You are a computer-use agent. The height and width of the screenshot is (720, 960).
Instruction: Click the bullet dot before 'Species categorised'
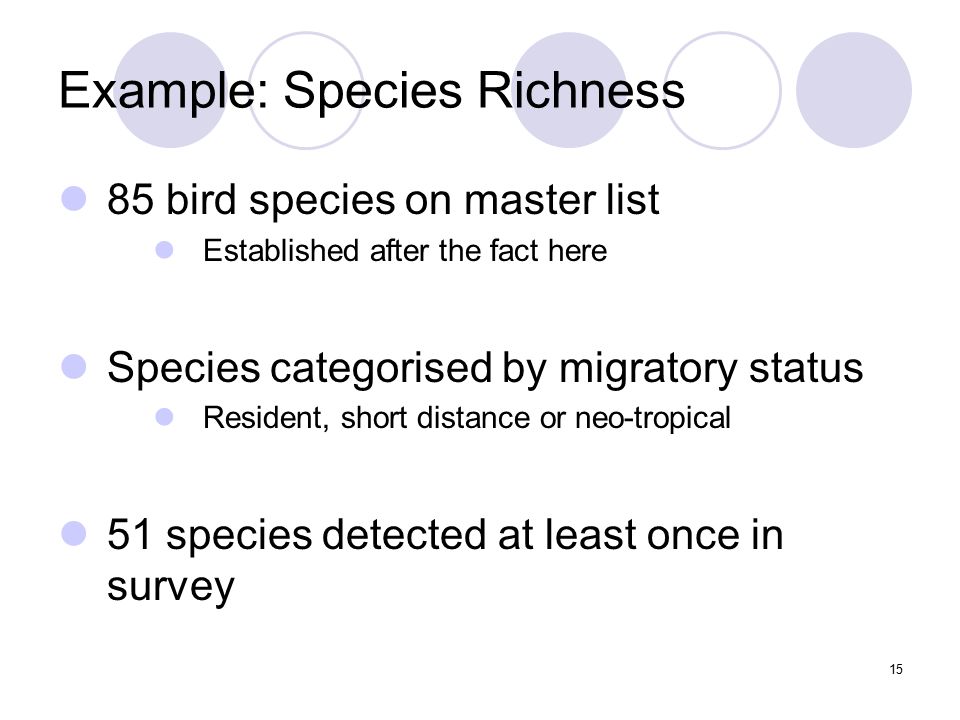click(74, 366)
